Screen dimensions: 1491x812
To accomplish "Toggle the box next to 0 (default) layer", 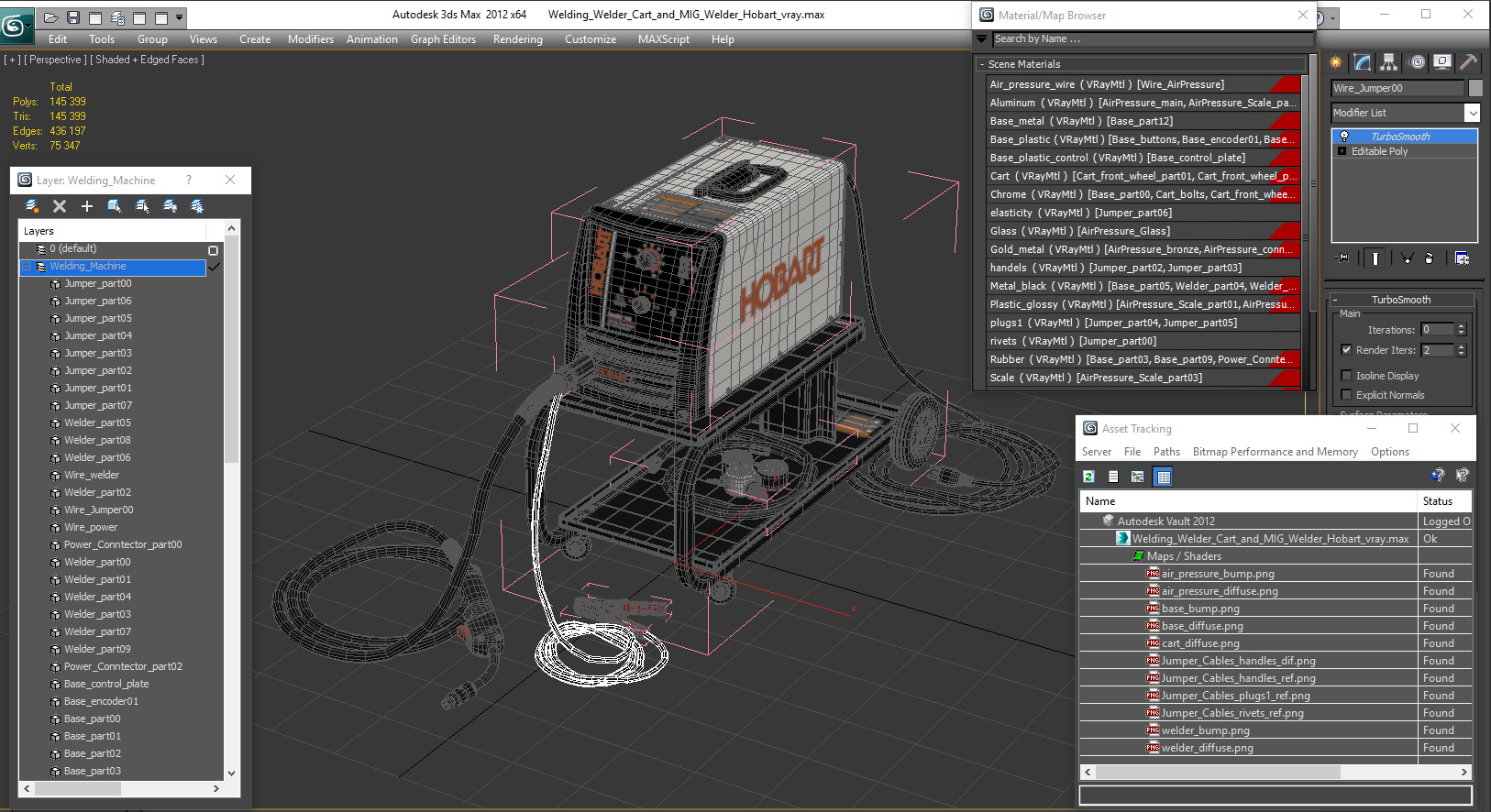I will coord(214,250).
